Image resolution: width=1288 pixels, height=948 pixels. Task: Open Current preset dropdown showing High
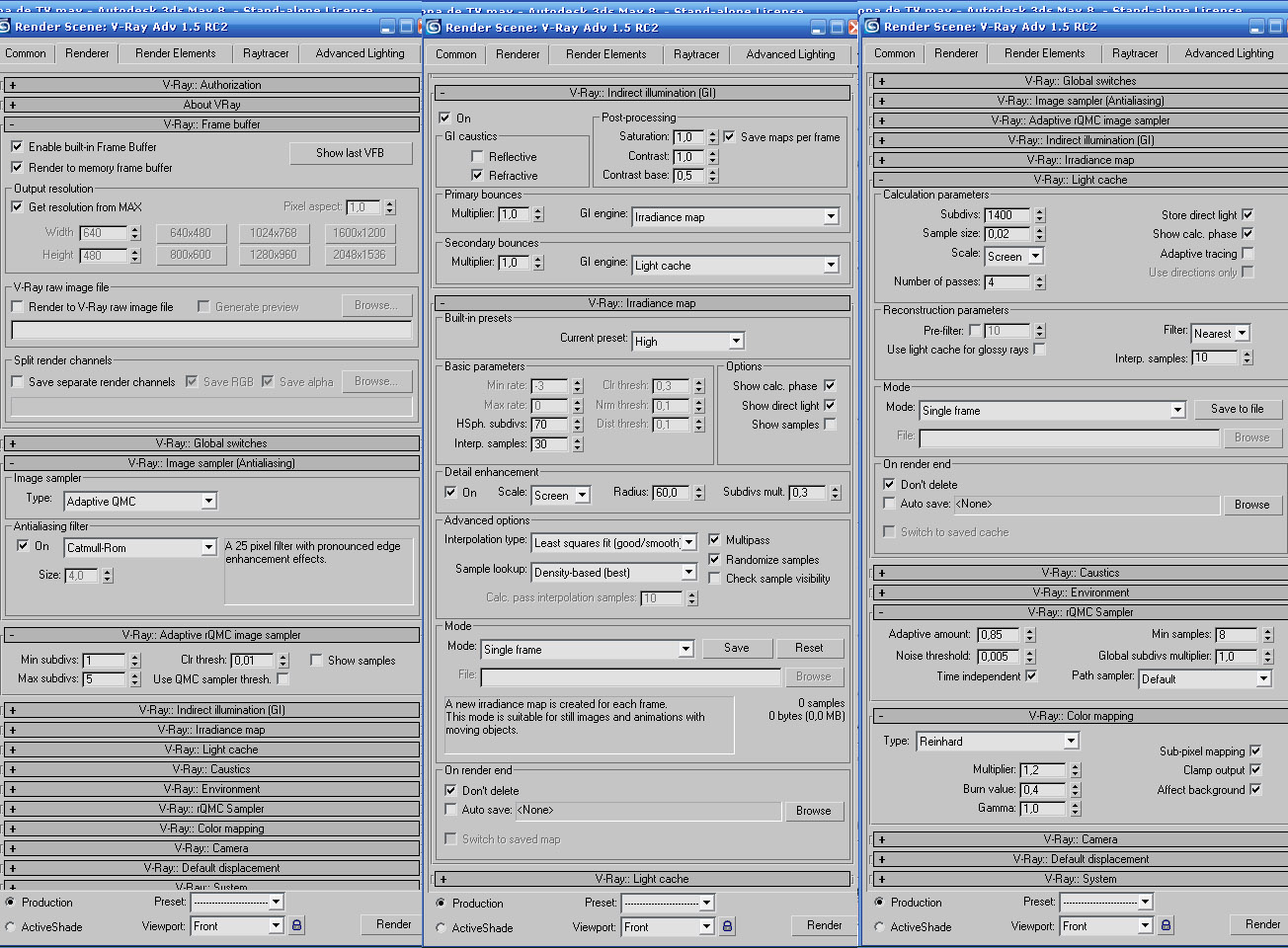pyautogui.click(x=688, y=341)
